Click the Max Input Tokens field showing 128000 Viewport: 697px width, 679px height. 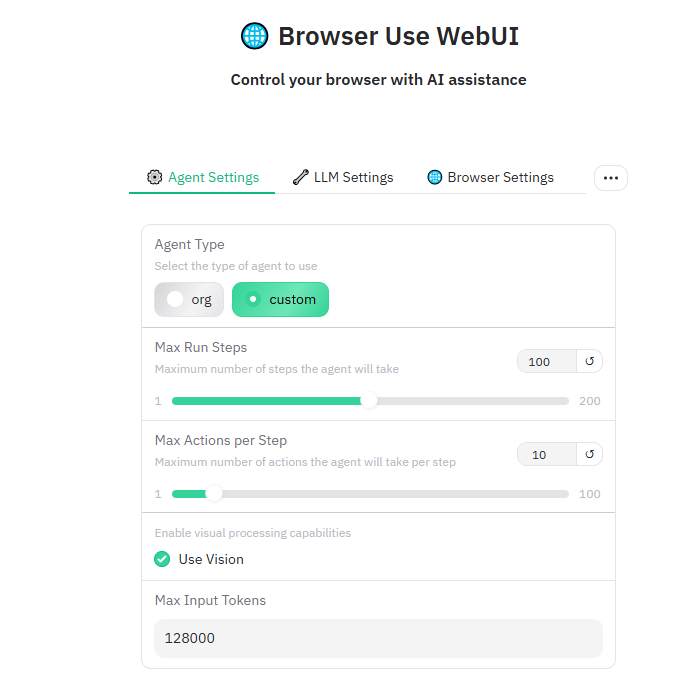(378, 638)
